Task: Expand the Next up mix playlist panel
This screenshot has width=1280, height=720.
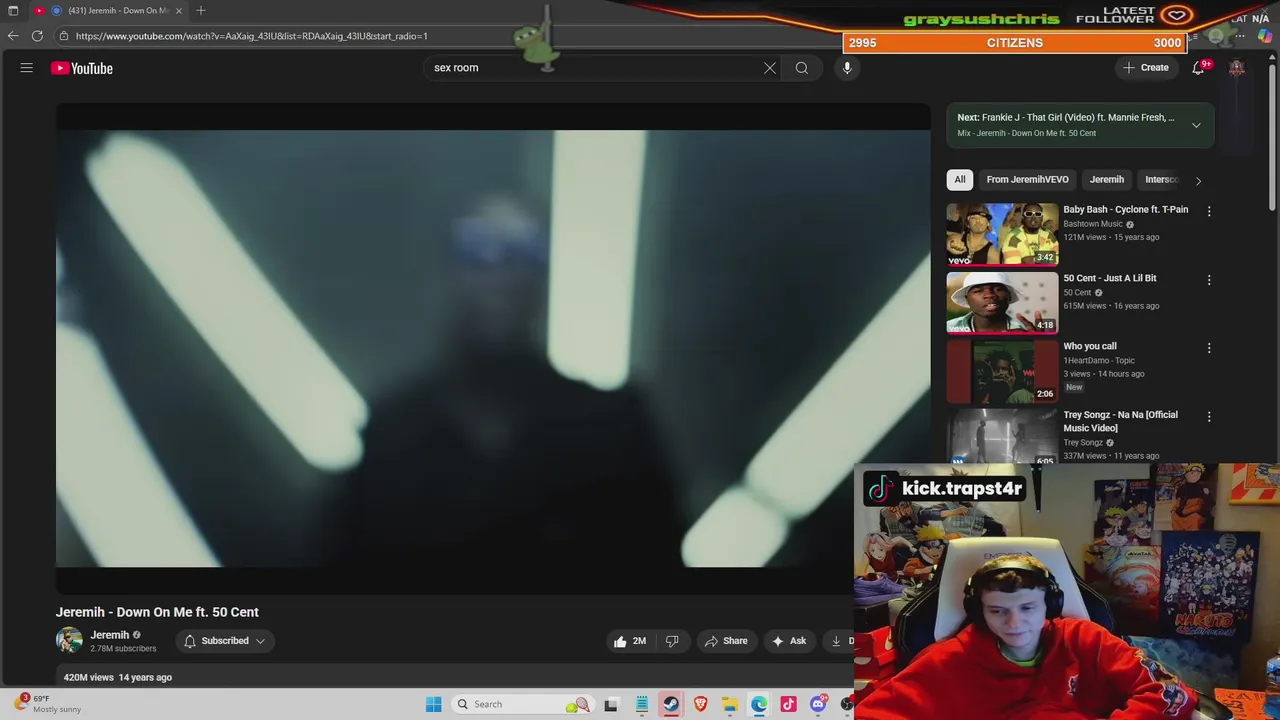Action: click(x=1196, y=125)
